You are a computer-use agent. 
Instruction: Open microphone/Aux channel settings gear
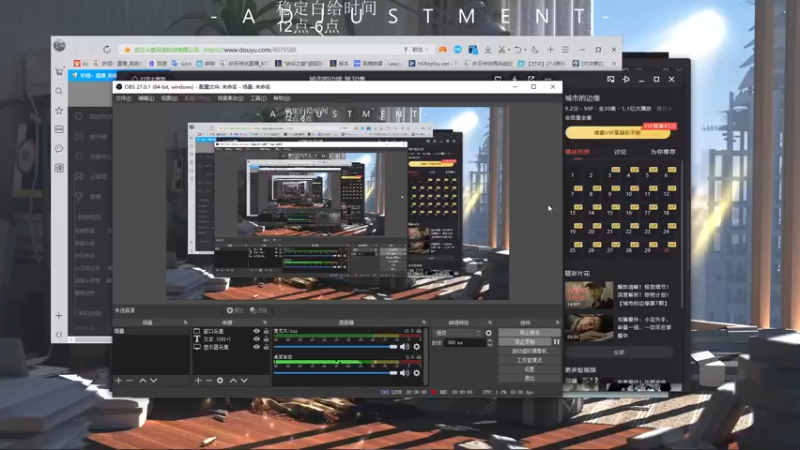[417, 347]
